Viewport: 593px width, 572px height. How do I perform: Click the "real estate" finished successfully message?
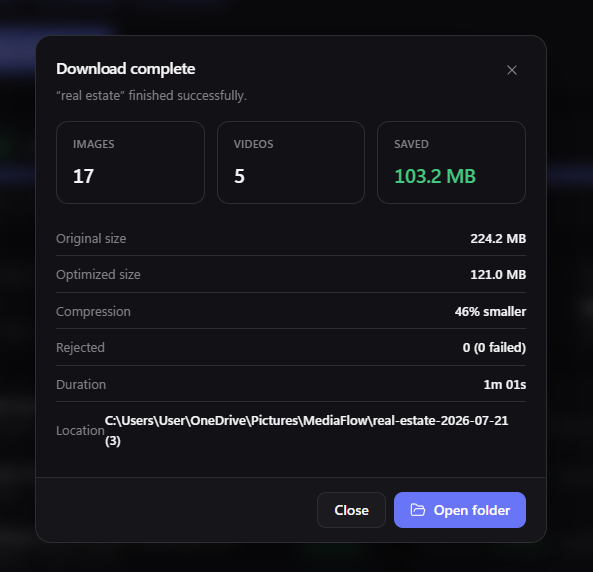tap(151, 96)
